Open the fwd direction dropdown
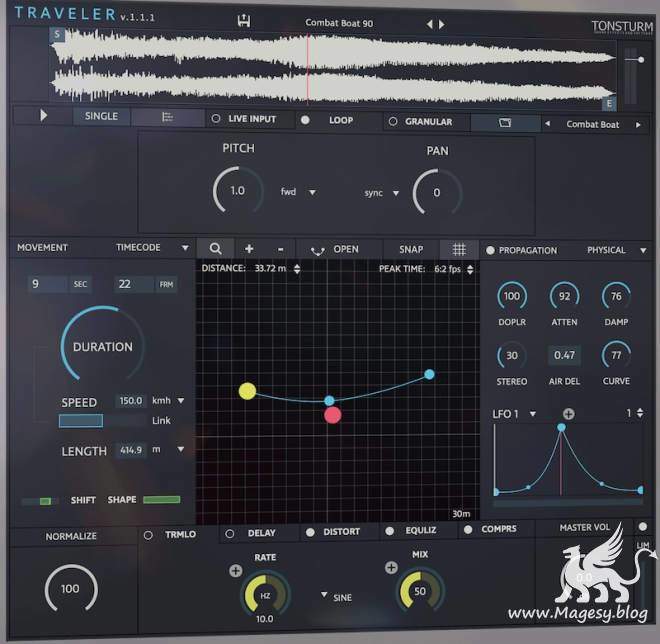 (x=312, y=192)
